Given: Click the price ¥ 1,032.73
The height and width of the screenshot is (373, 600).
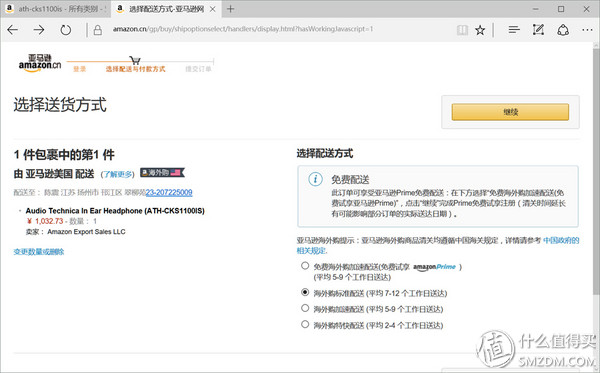Looking at the screenshot, I should pos(45,222).
